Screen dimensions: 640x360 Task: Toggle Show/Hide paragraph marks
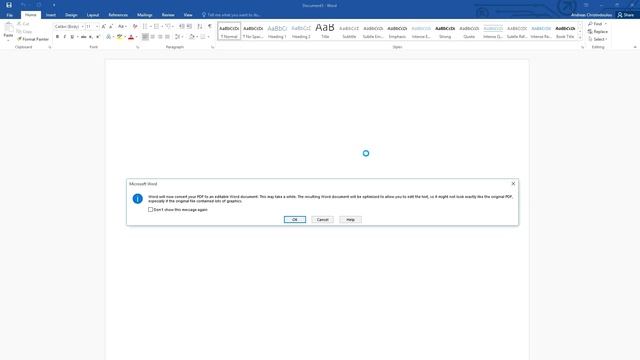pos(210,27)
